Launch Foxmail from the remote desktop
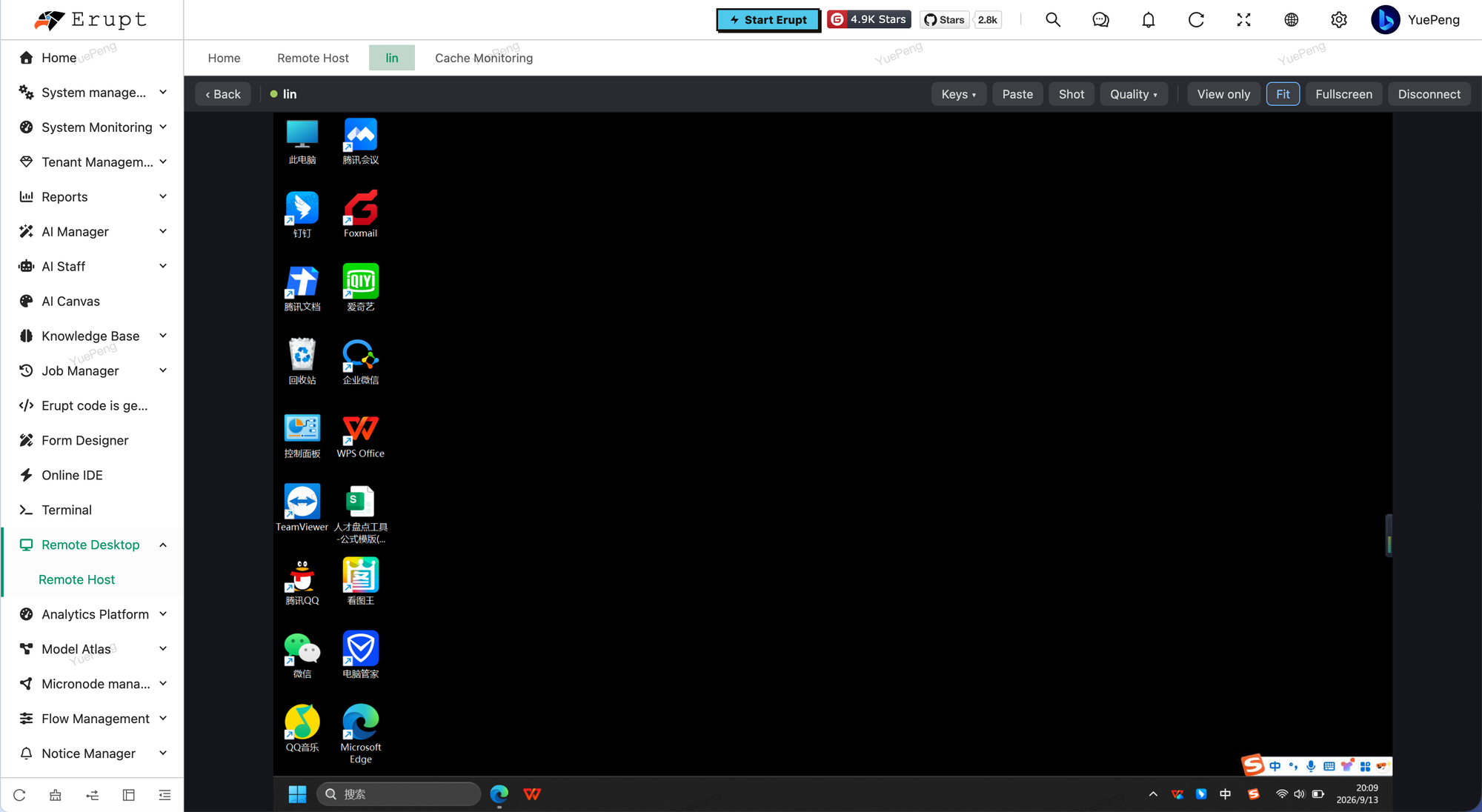Screen dimensions: 1482x812 pos(360,214)
